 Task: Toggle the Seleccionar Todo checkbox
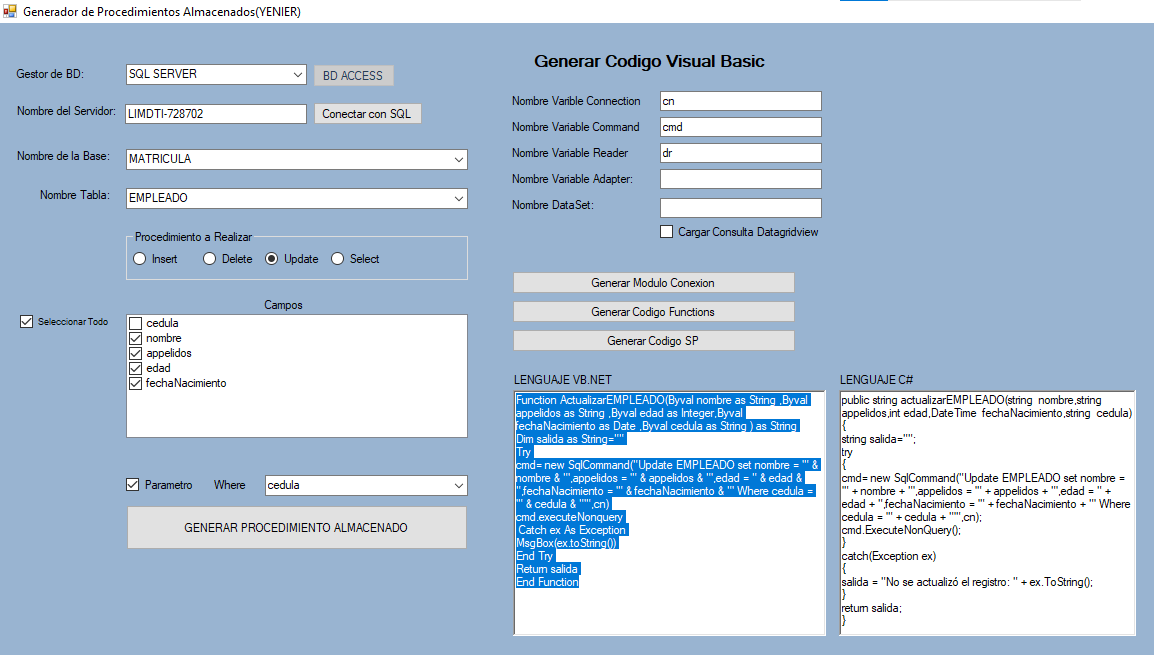point(27,322)
